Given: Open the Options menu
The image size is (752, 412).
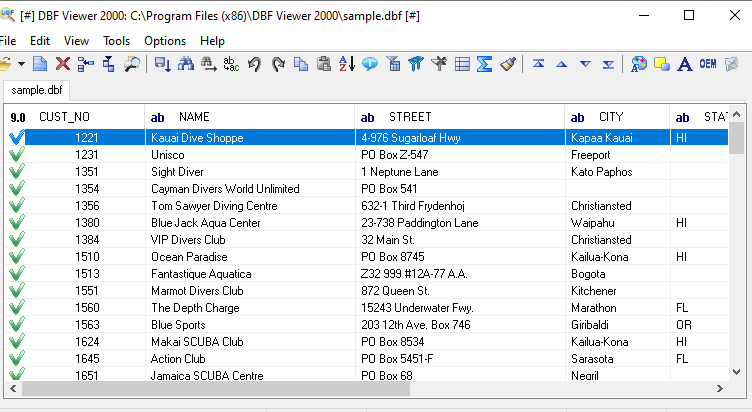Looking at the screenshot, I should click(165, 41).
